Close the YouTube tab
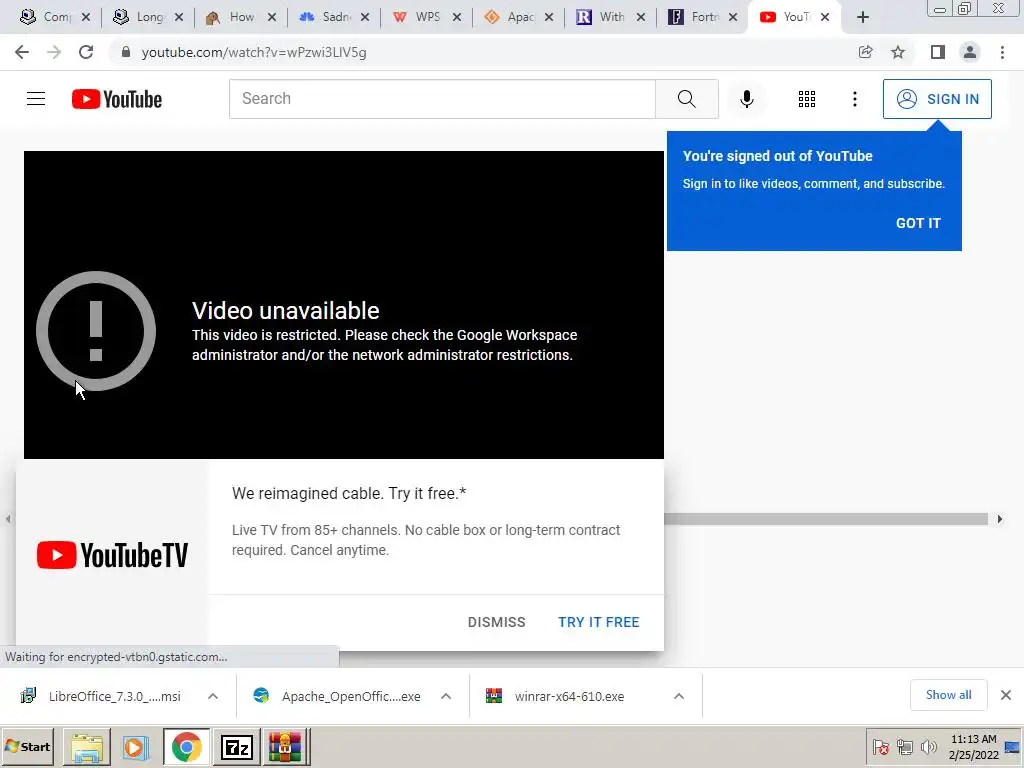The width and height of the screenshot is (1024, 768). [x=825, y=18]
